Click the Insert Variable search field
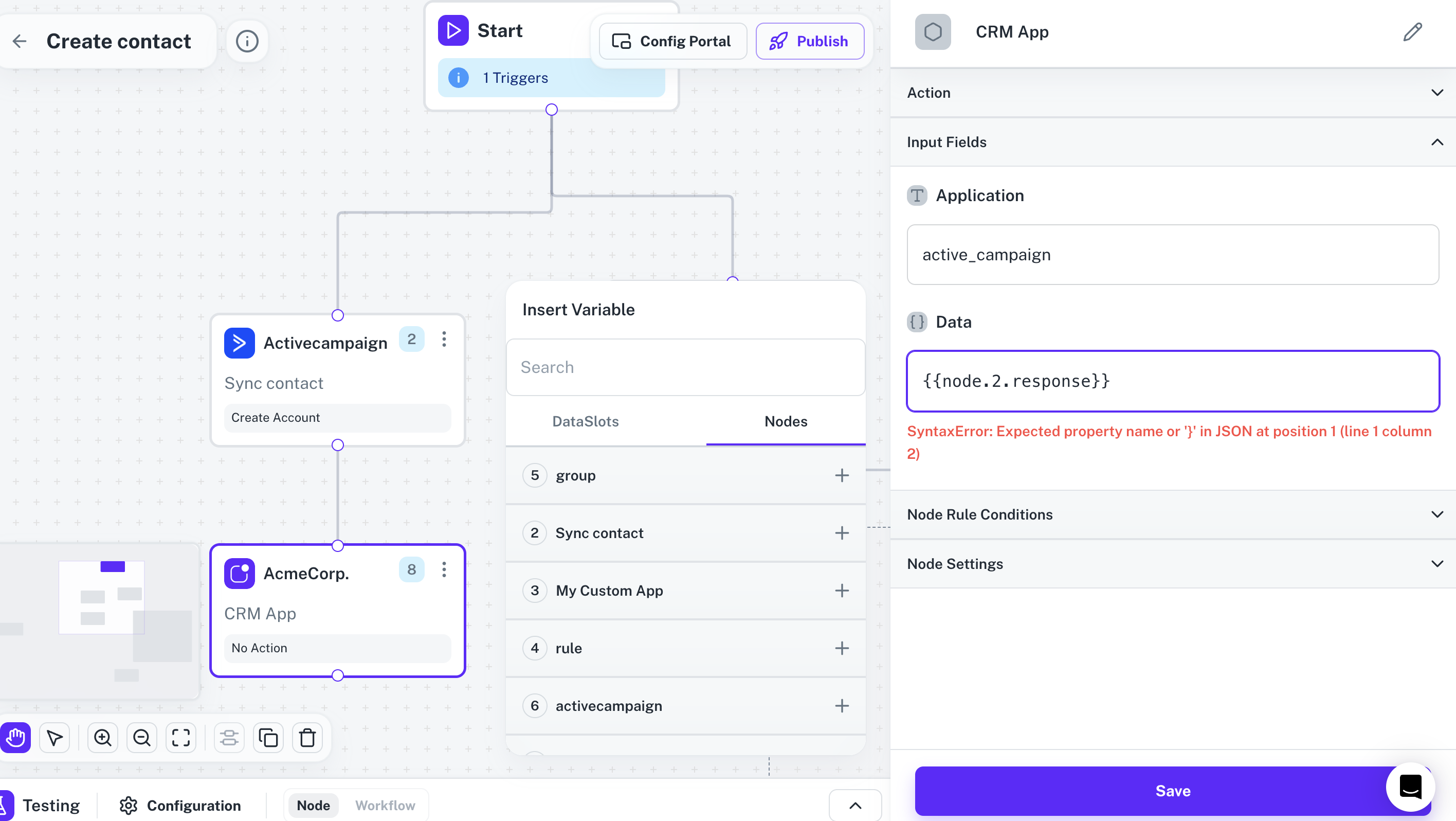Screen dimensions: 1456x821 pyautogui.click(x=685, y=367)
